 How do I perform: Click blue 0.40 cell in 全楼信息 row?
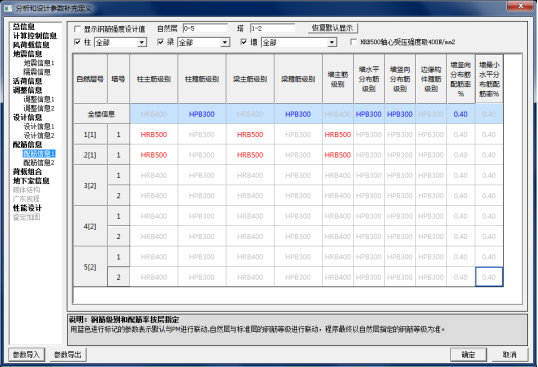[460, 114]
